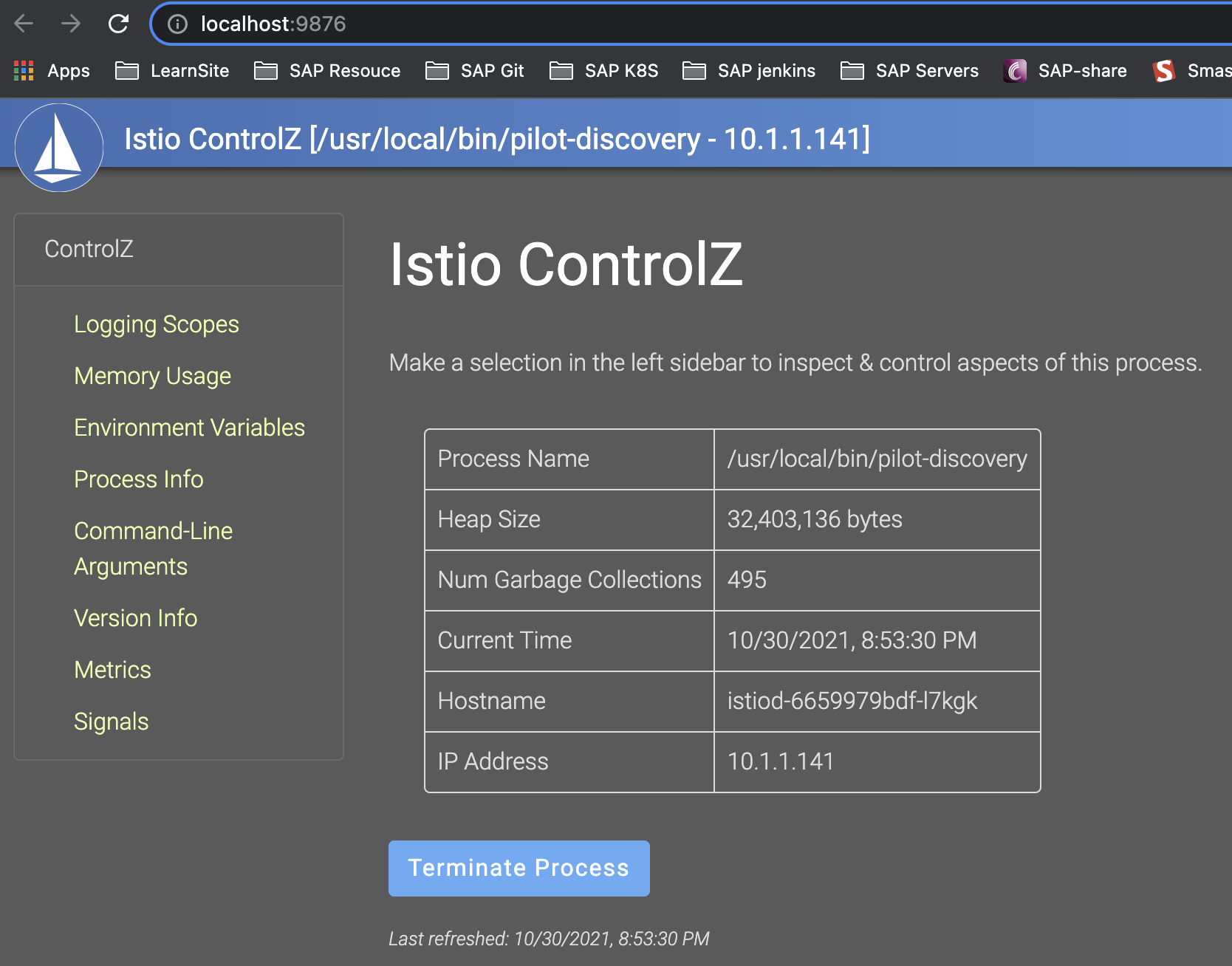The image size is (1232, 966).
Task: Open the SAP-share bookmark
Action: coord(1065,71)
